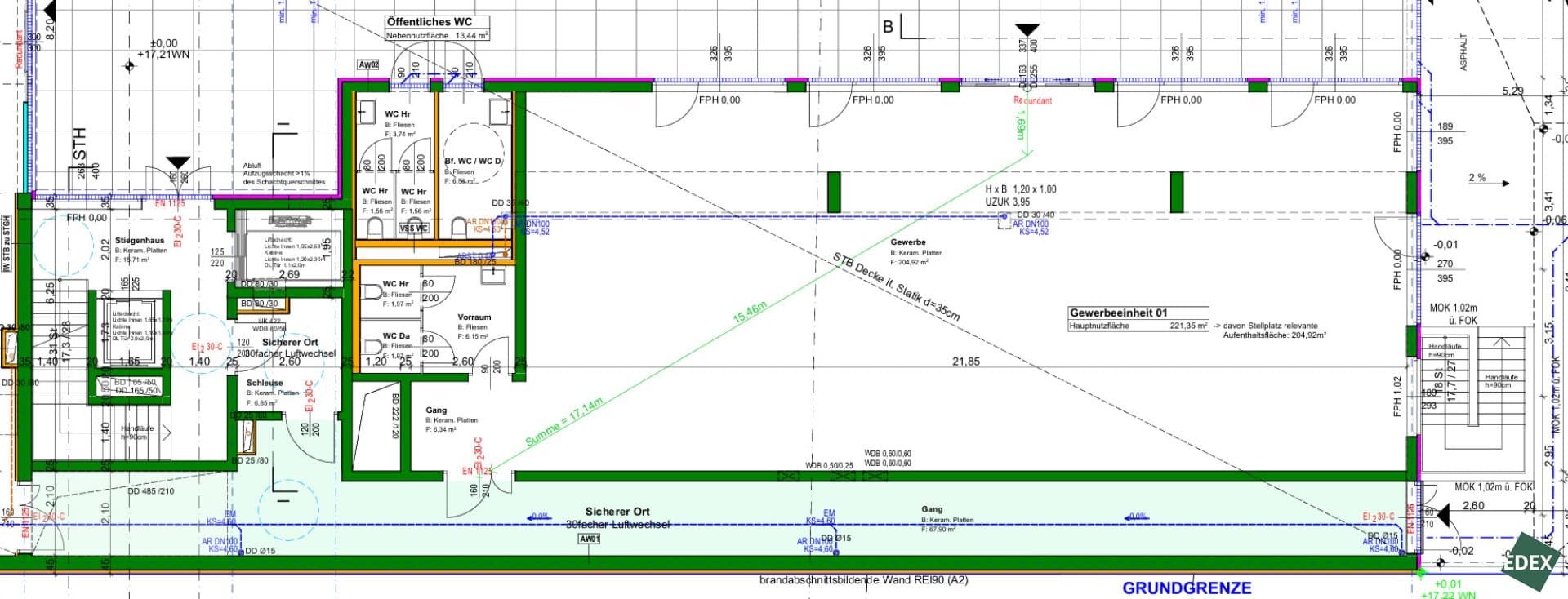
Task: Select the Gewerbe room label
Action: coord(908,242)
